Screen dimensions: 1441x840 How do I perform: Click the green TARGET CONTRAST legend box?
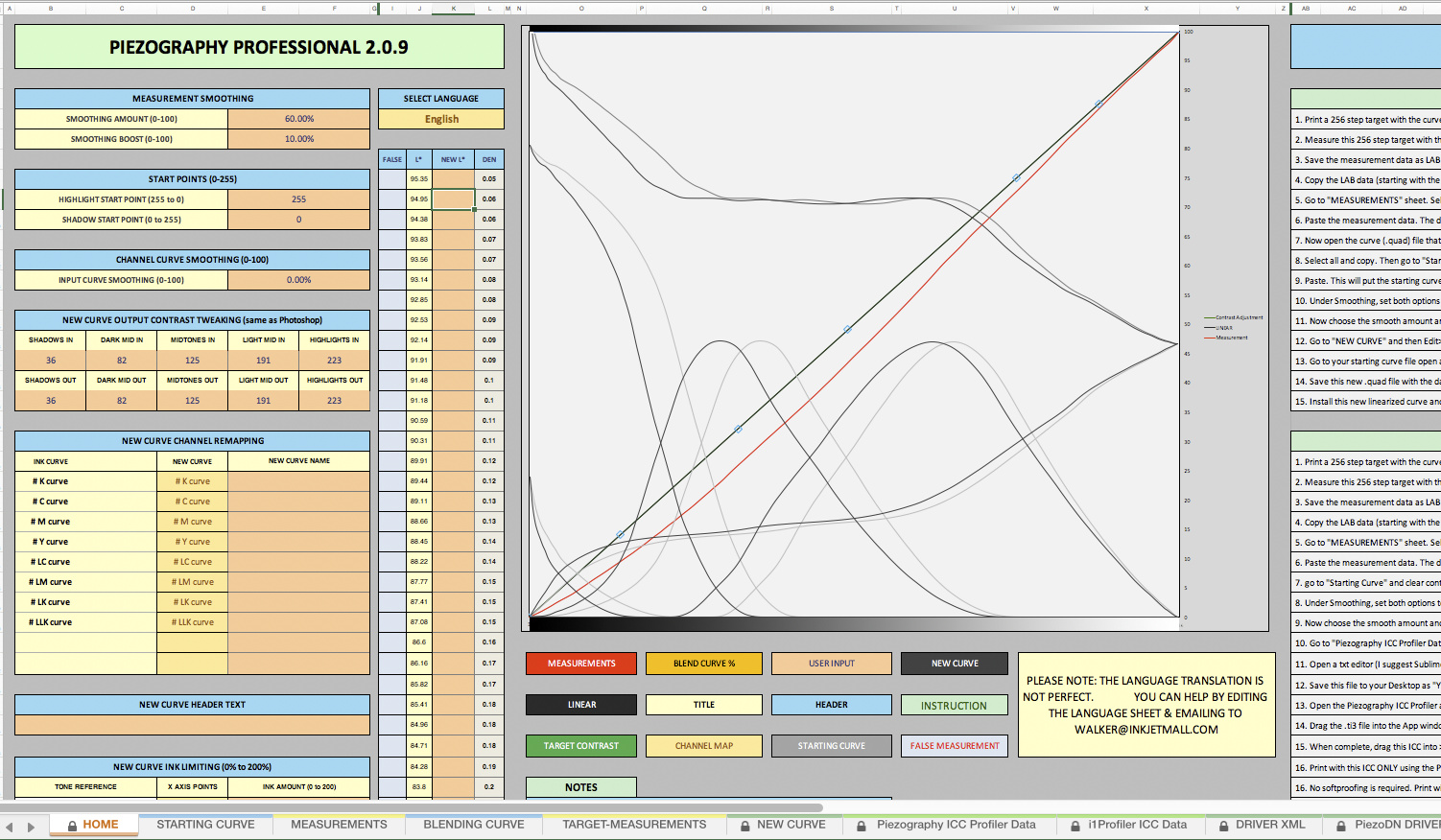(581, 746)
